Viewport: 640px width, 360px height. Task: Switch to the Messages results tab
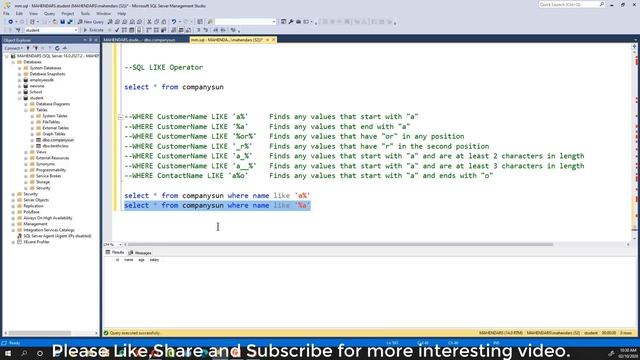coord(140,253)
